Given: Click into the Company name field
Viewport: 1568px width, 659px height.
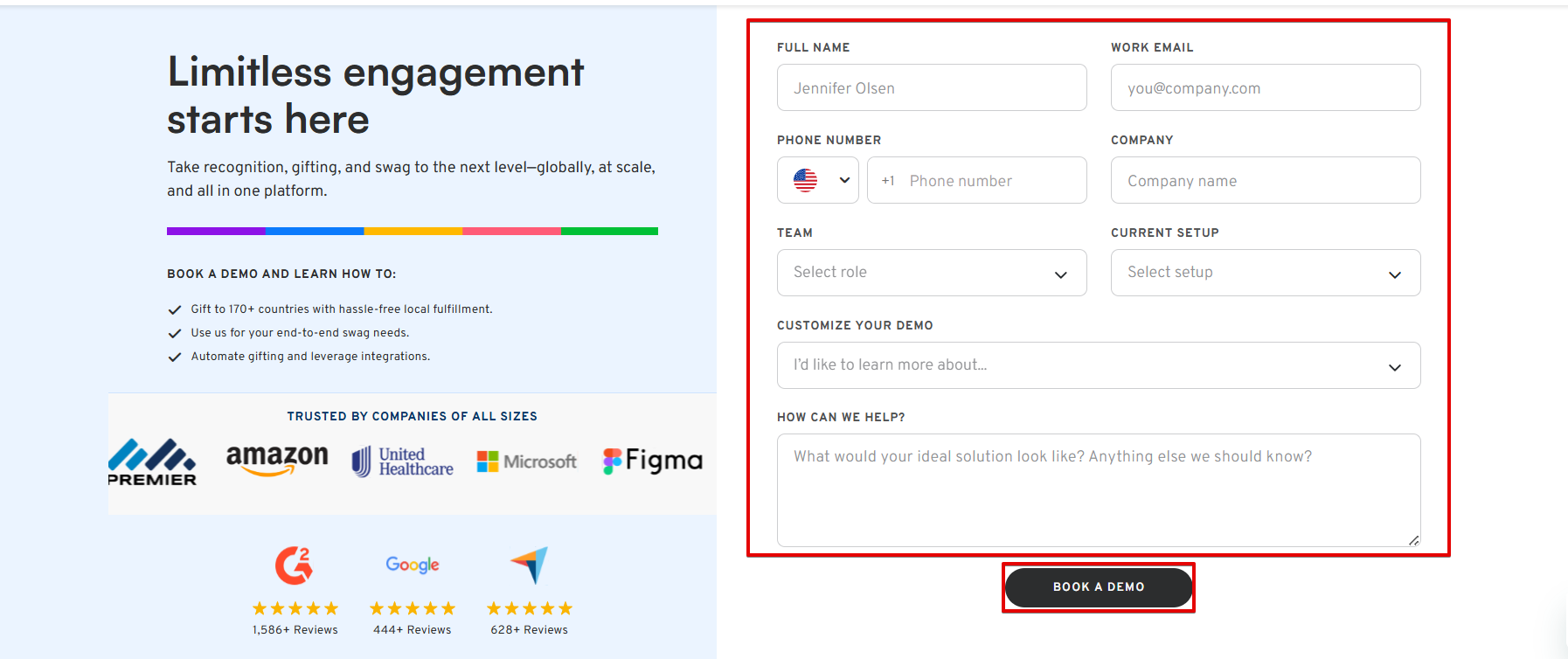Looking at the screenshot, I should coord(1266,180).
